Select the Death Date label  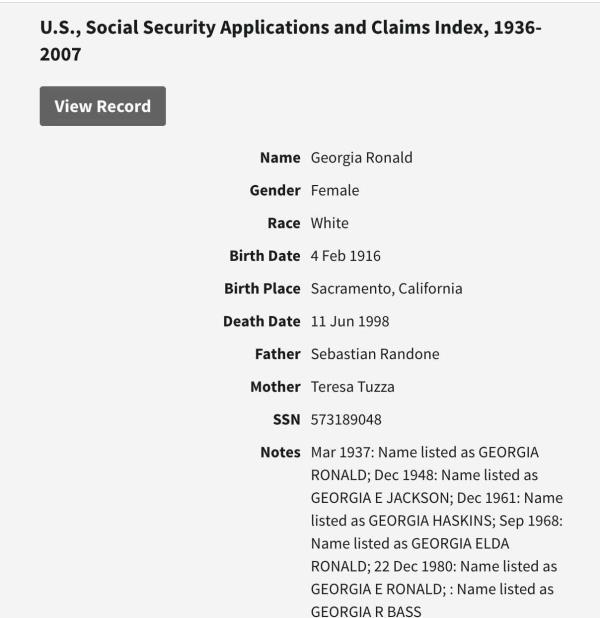261,321
